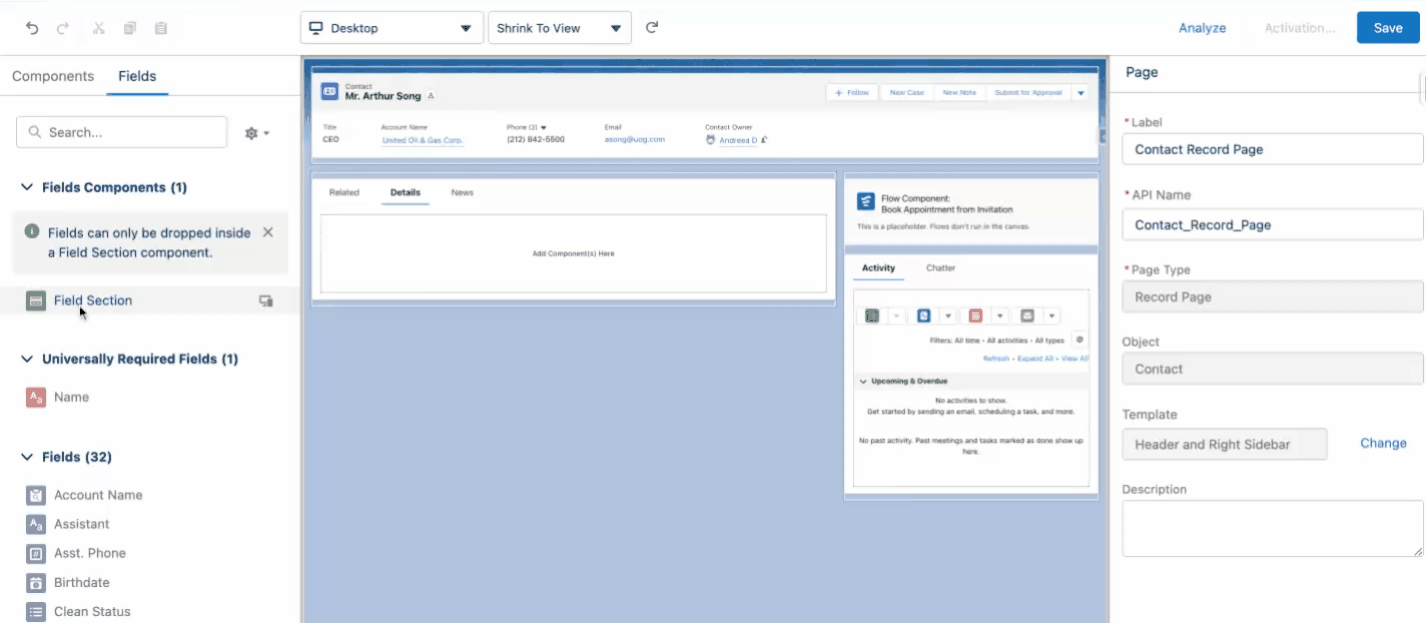This screenshot has height=623, width=1426.
Task: Open the News tab in canvas
Action: [462, 192]
